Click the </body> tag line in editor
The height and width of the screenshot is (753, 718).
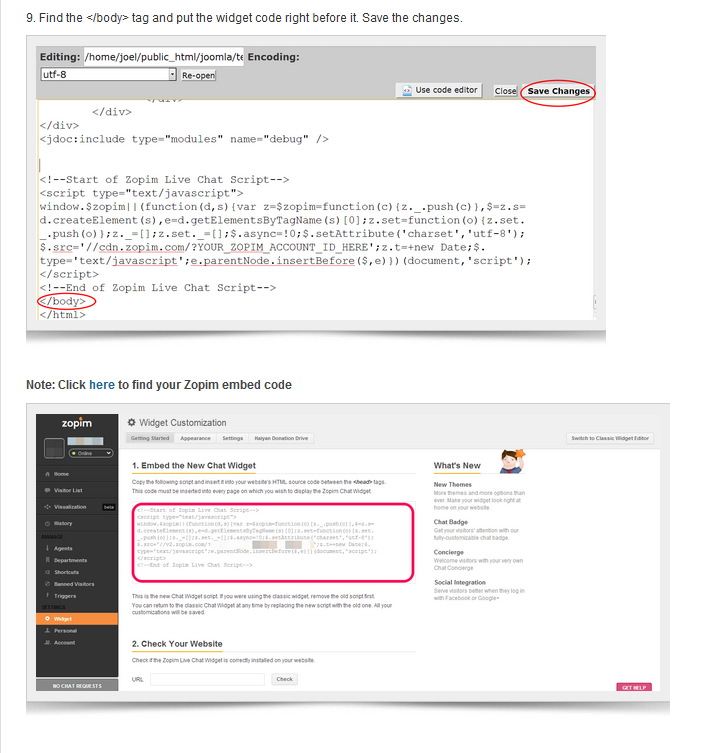point(62,301)
